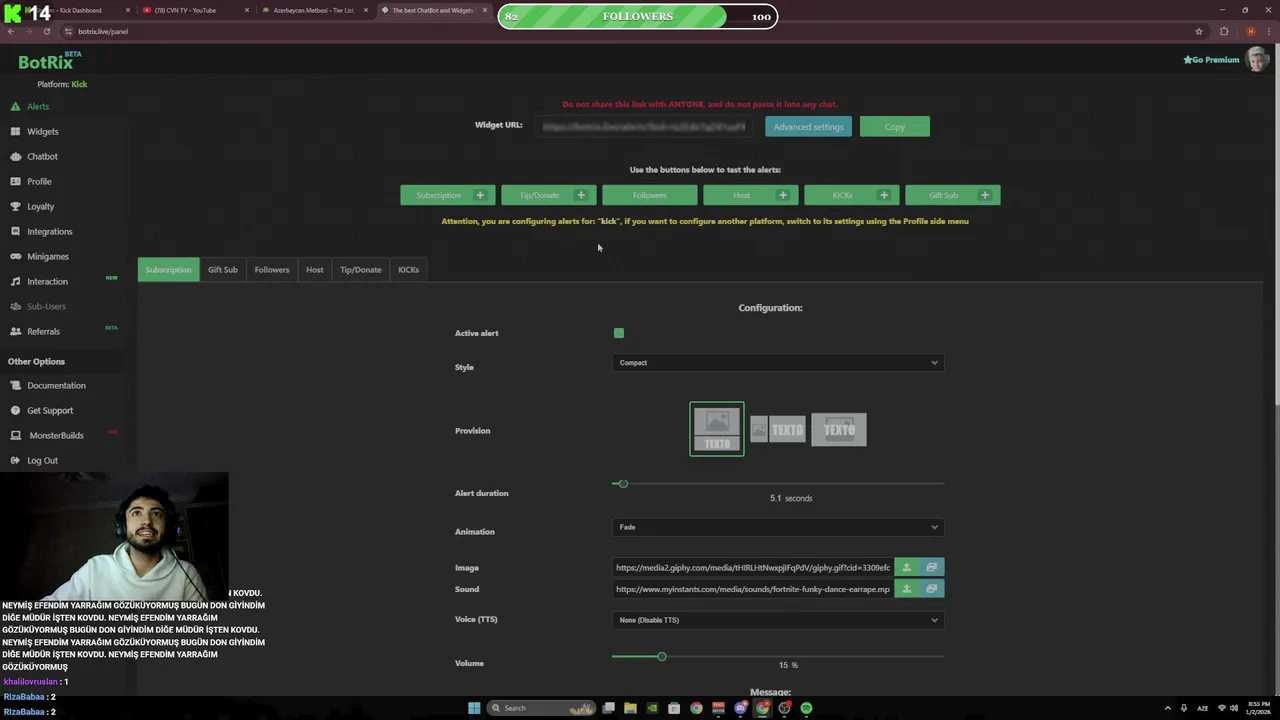Reload the page in browser
Image resolution: width=1280 pixels, height=720 pixels.
tap(46, 31)
